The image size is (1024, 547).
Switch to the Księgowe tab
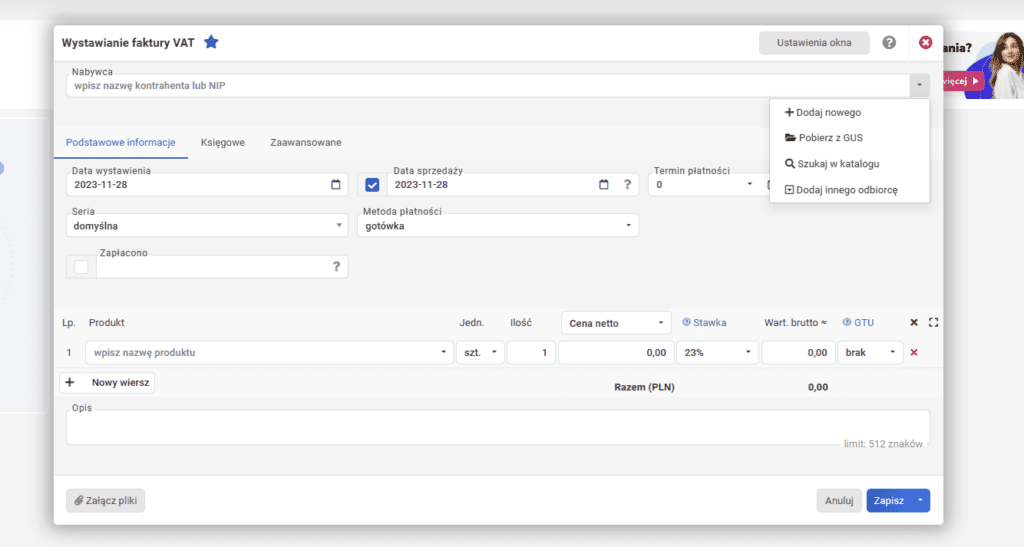[222, 143]
